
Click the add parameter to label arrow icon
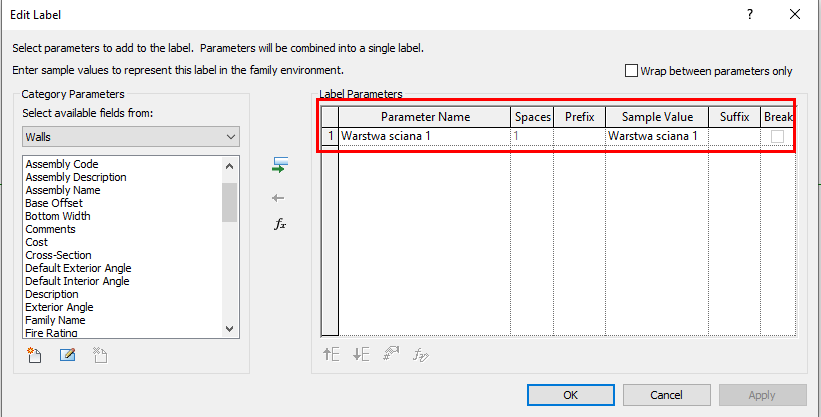point(280,165)
